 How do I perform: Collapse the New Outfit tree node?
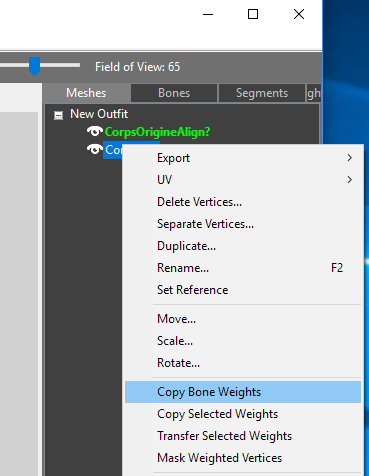[x=59, y=115]
